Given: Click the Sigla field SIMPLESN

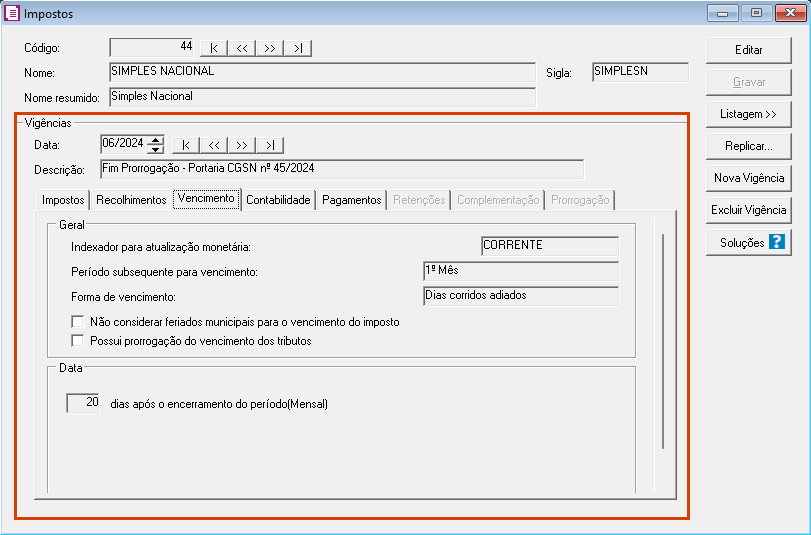Looking at the screenshot, I should tap(640, 72).
